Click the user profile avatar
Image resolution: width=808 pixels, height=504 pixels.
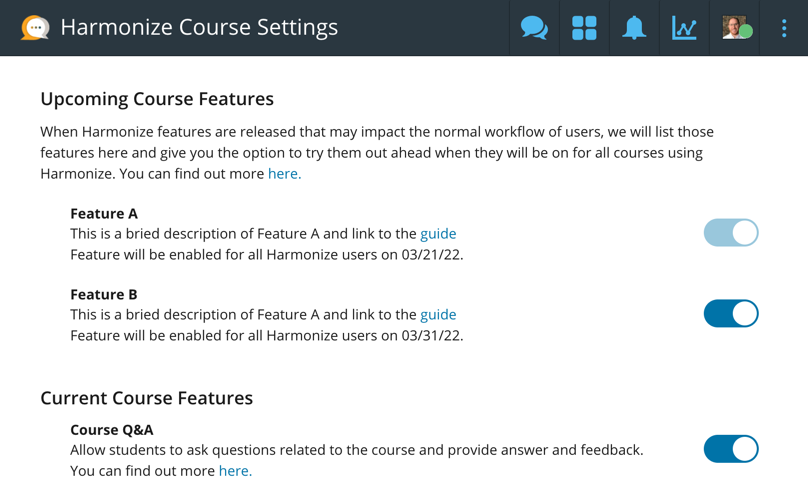[737, 27]
